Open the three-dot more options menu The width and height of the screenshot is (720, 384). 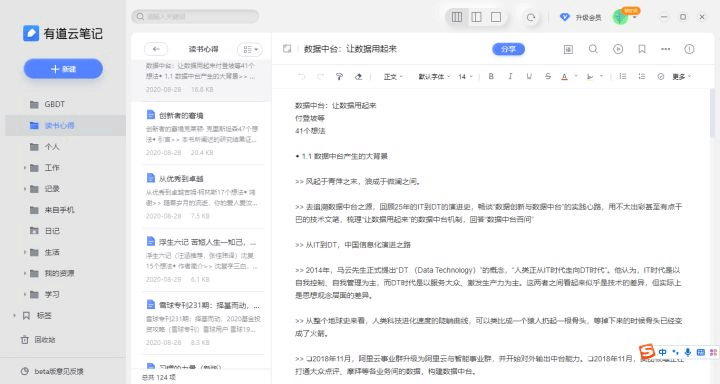point(665,49)
